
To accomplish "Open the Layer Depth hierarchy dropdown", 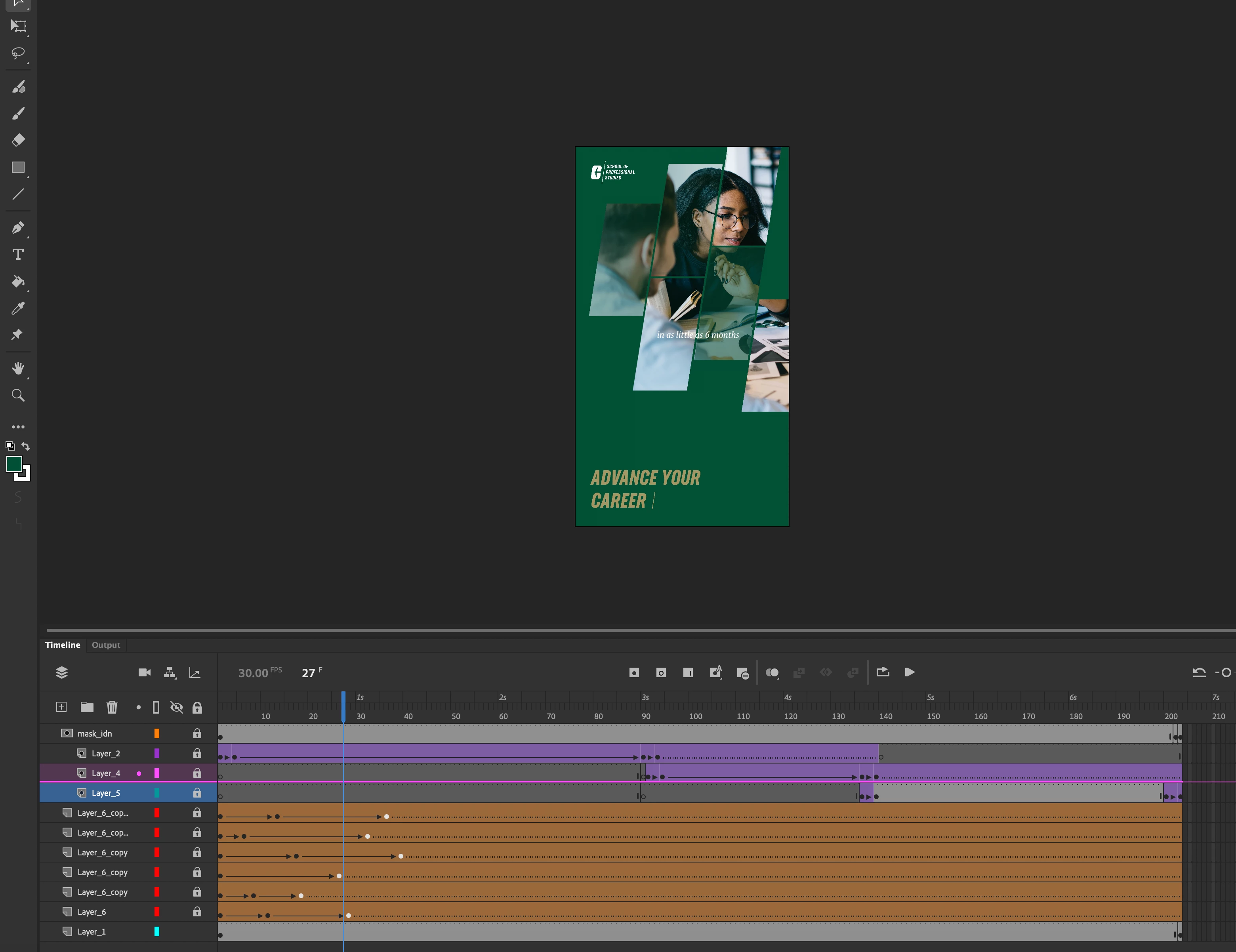I will pyautogui.click(x=170, y=672).
